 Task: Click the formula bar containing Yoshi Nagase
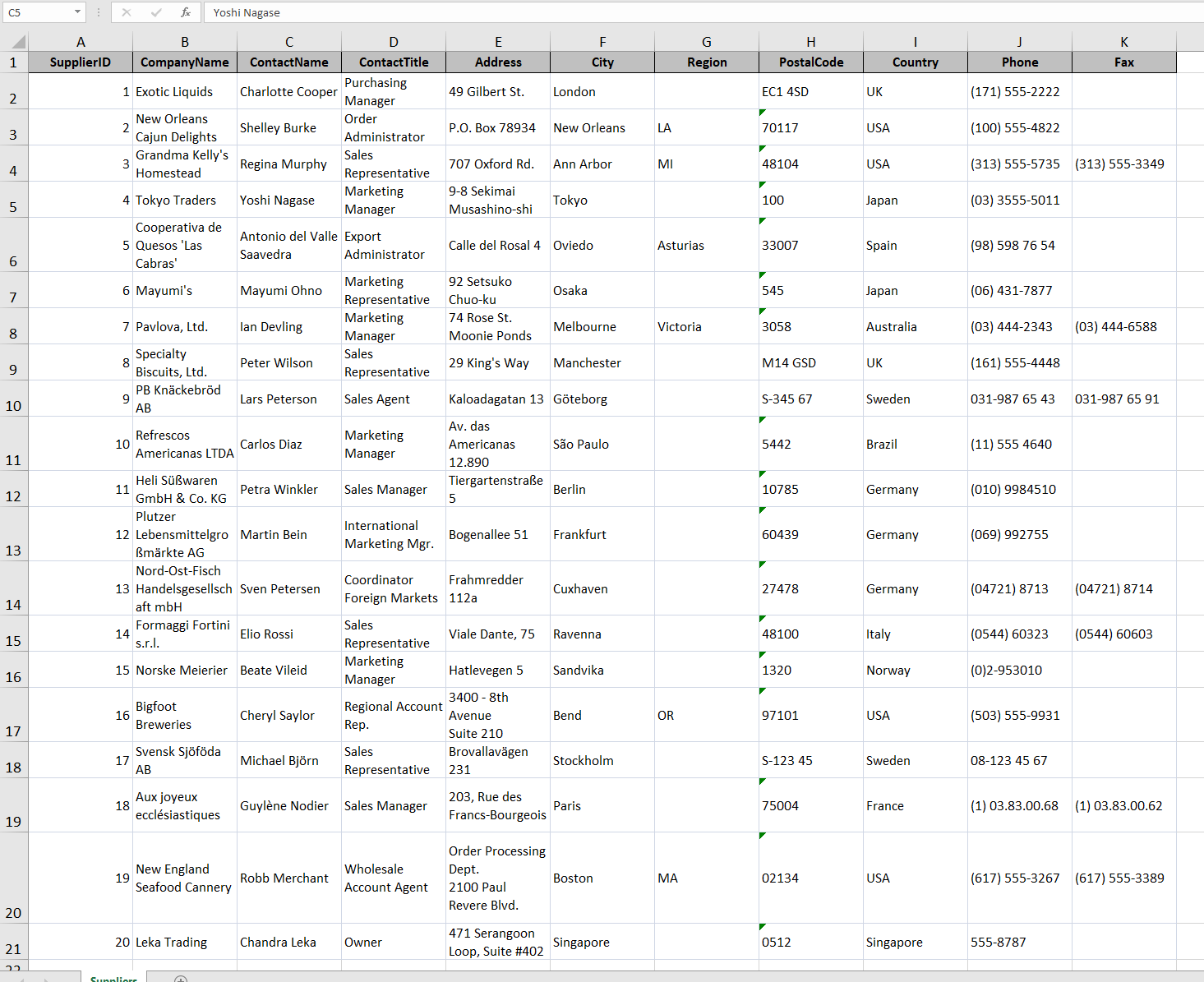click(703, 12)
